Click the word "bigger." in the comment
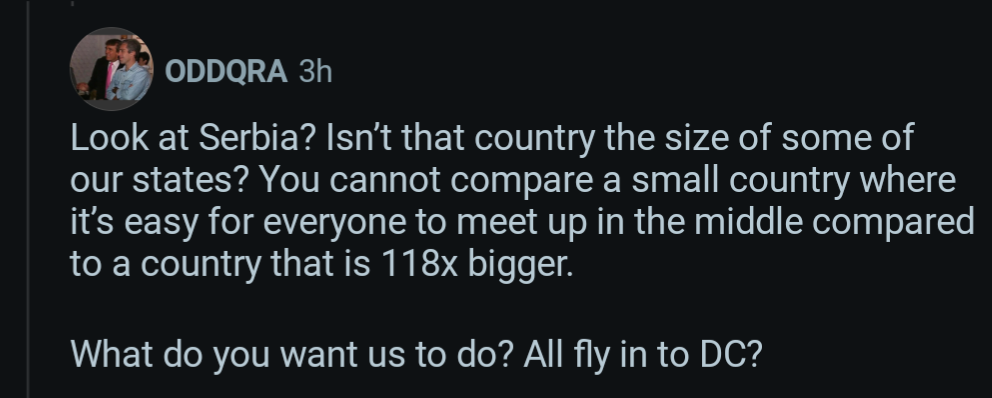 coord(520,264)
